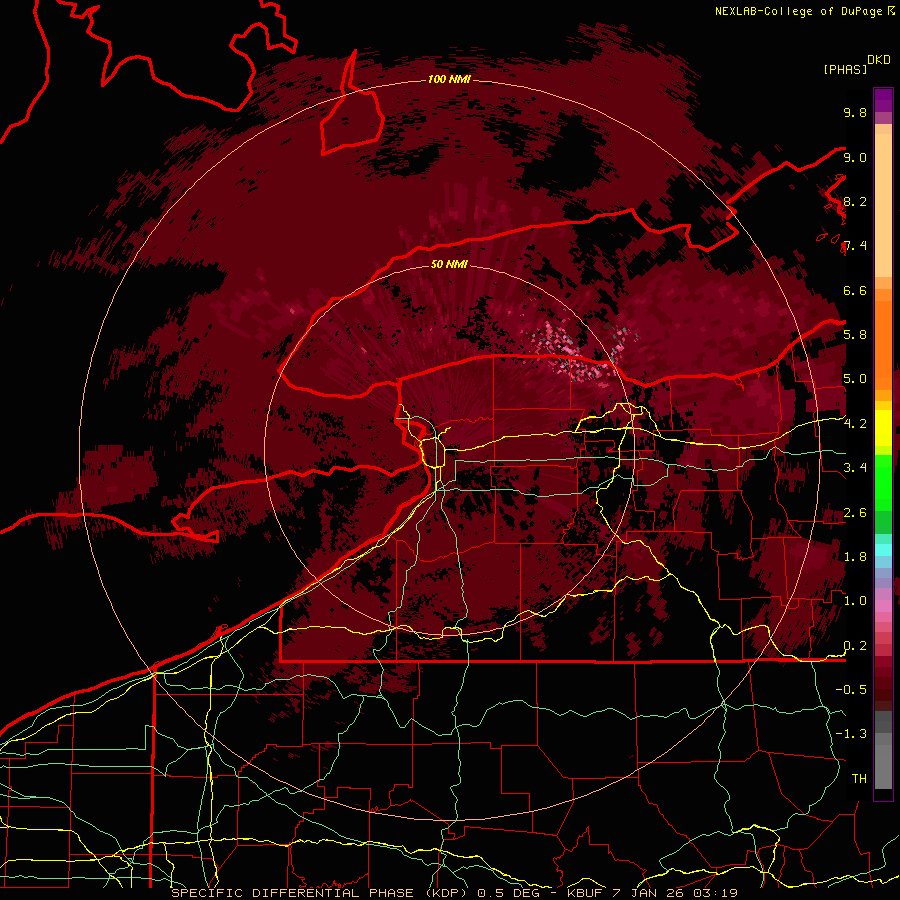Click the 2.6 value on the scale
Image resolution: width=900 pixels, height=900 pixels.
(855, 513)
